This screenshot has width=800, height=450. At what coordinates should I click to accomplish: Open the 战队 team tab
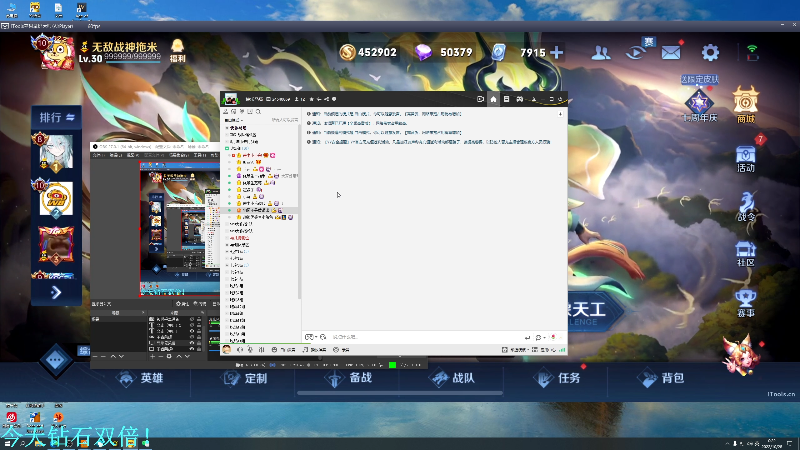click(x=452, y=378)
